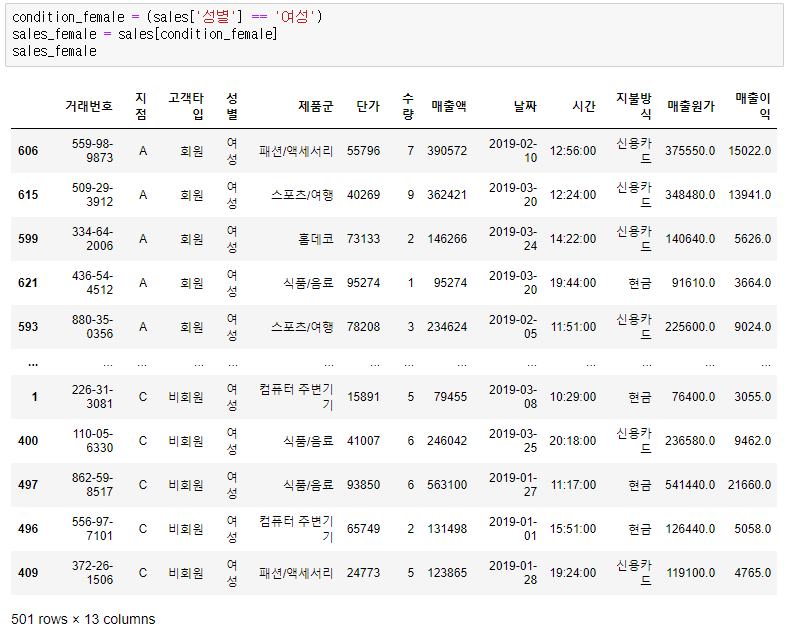
Task: Click profit value 9462.0
Action: click(753, 441)
